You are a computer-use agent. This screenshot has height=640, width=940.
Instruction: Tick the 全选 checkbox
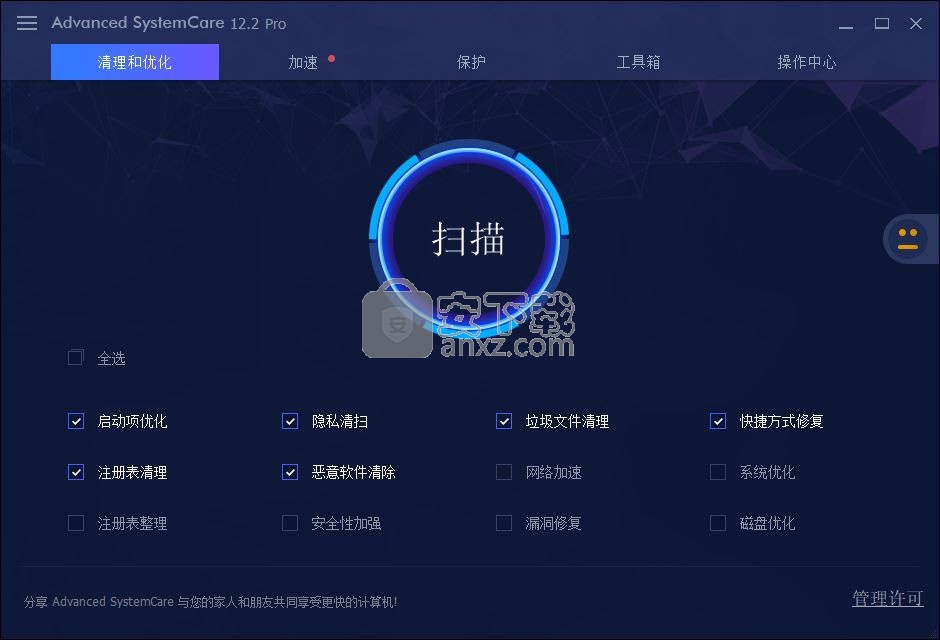(x=76, y=358)
